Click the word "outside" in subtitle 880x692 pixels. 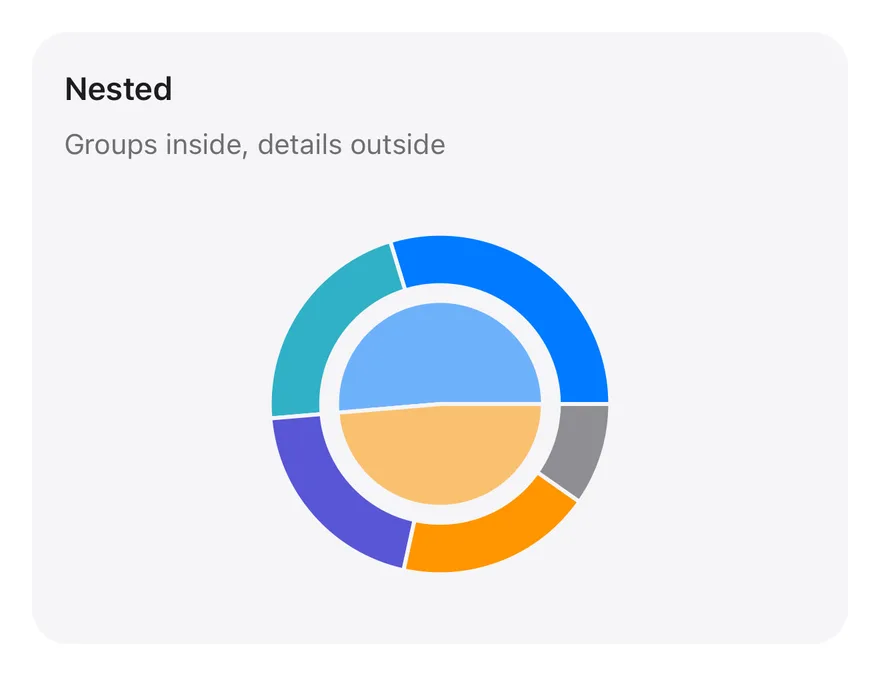pyautogui.click(x=398, y=145)
